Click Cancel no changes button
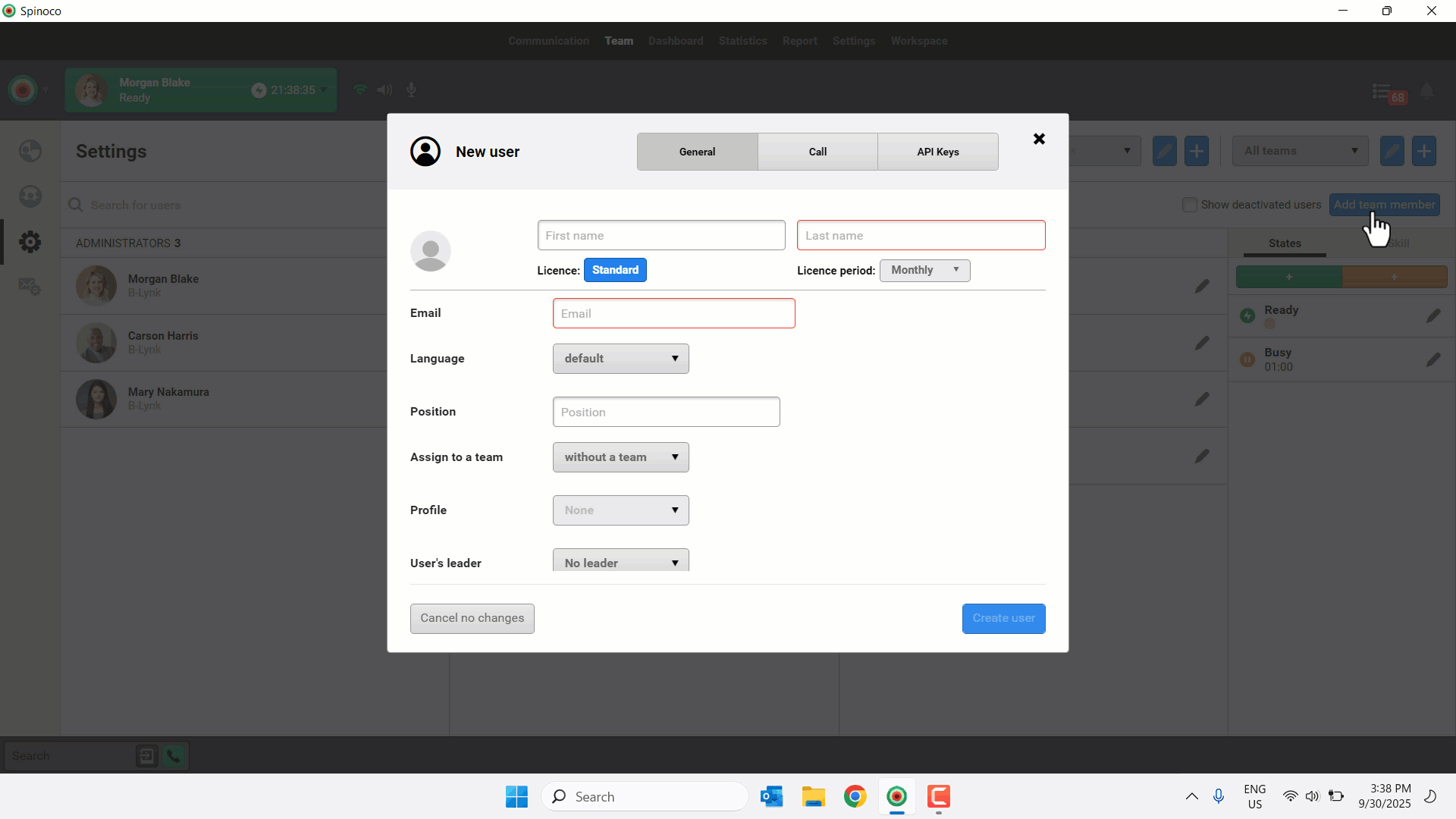The width and height of the screenshot is (1456, 819). pos(472,618)
